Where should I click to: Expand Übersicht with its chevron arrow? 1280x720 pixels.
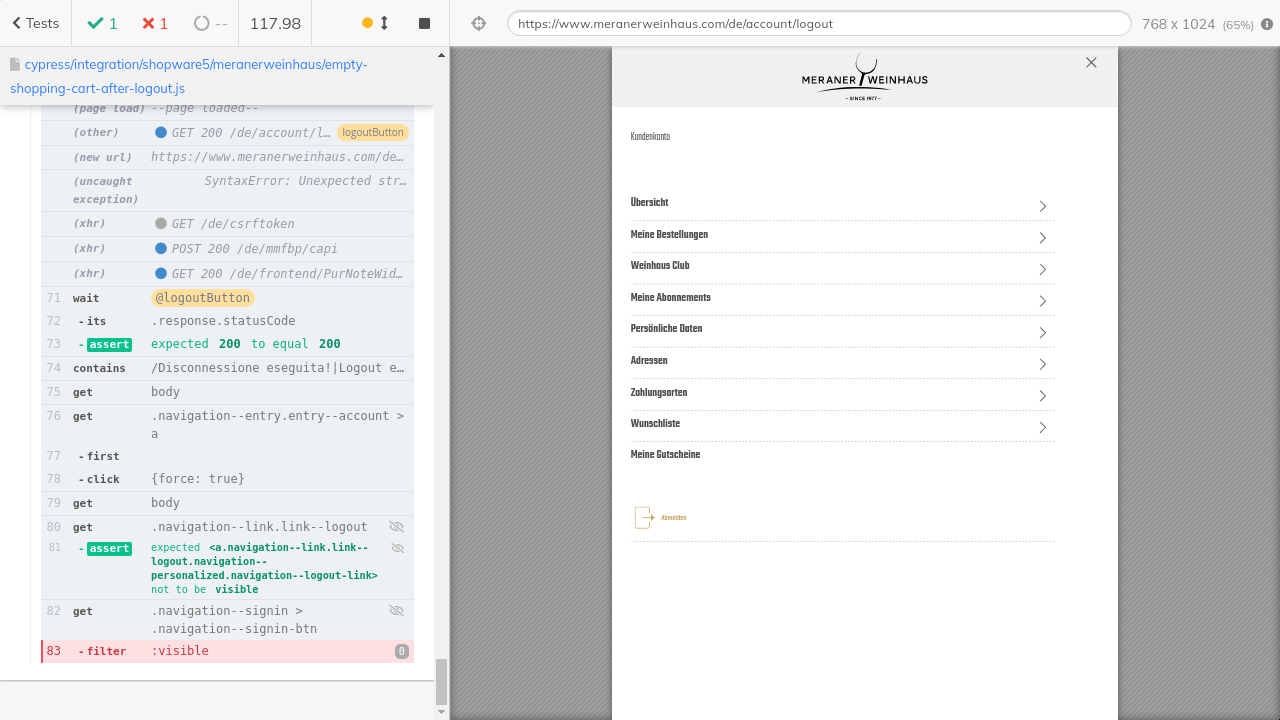coord(1042,206)
